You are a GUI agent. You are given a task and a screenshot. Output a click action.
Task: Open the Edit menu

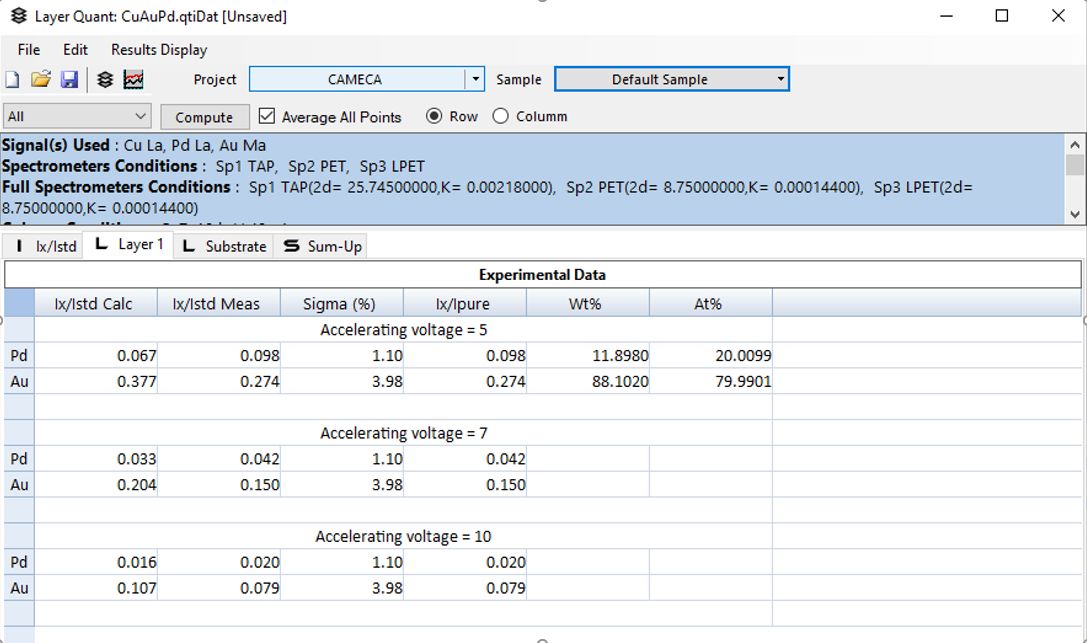(75, 49)
